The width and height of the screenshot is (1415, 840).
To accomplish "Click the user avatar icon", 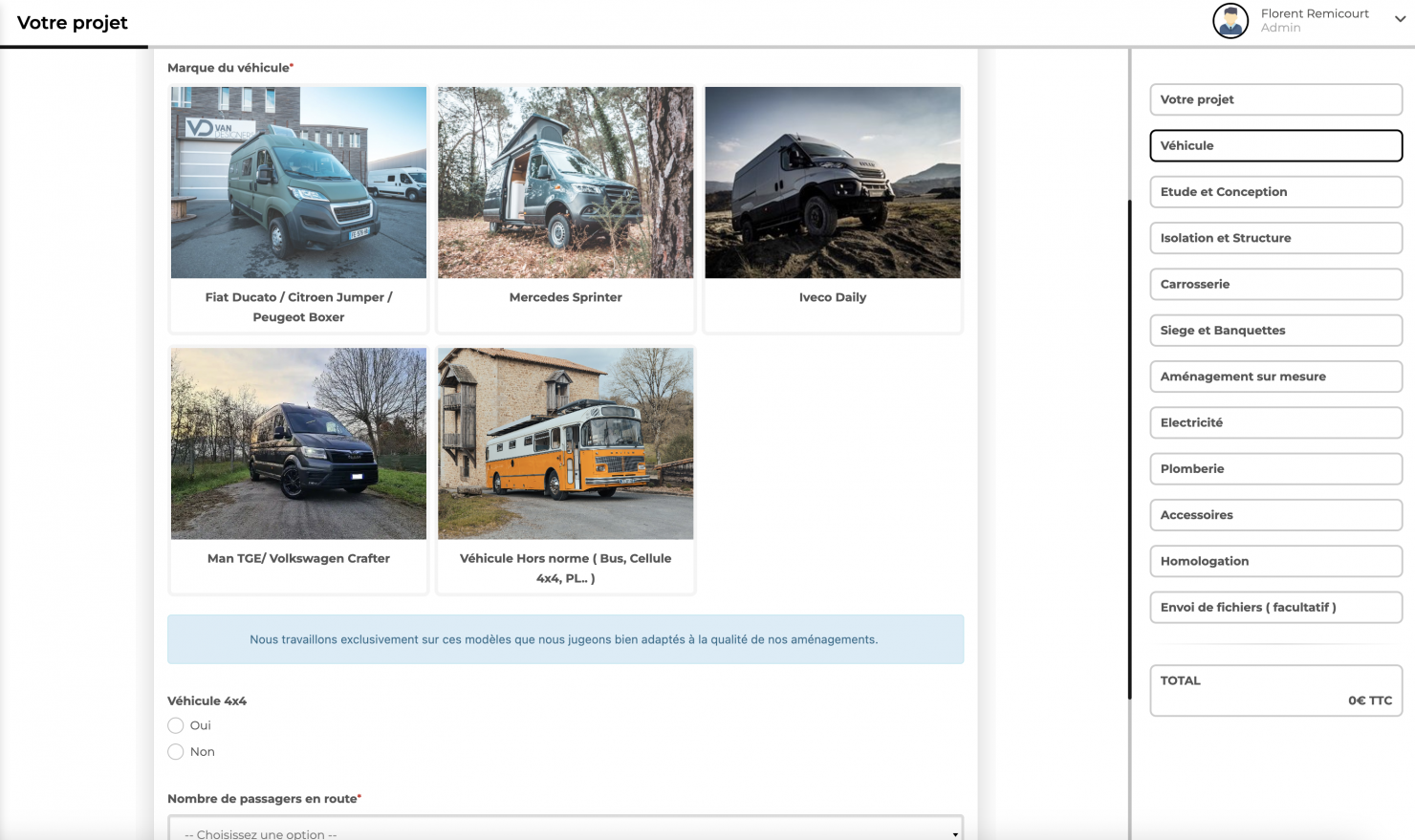I will pyautogui.click(x=1230, y=20).
